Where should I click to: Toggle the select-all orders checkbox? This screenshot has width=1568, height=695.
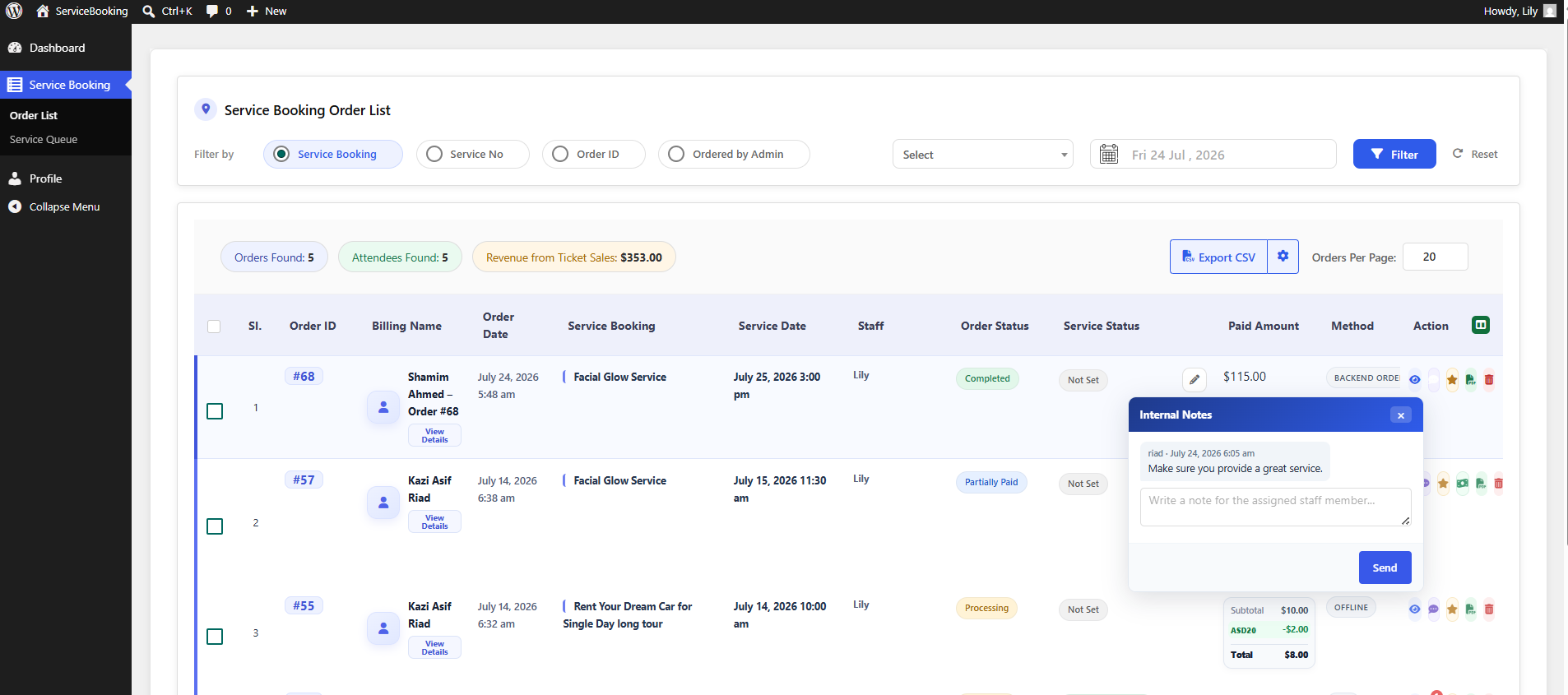(214, 327)
